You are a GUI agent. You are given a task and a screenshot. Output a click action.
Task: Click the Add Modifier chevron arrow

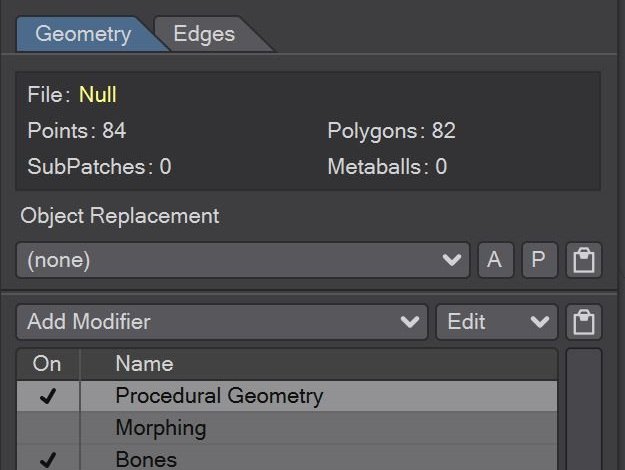click(x=410, y=322)
